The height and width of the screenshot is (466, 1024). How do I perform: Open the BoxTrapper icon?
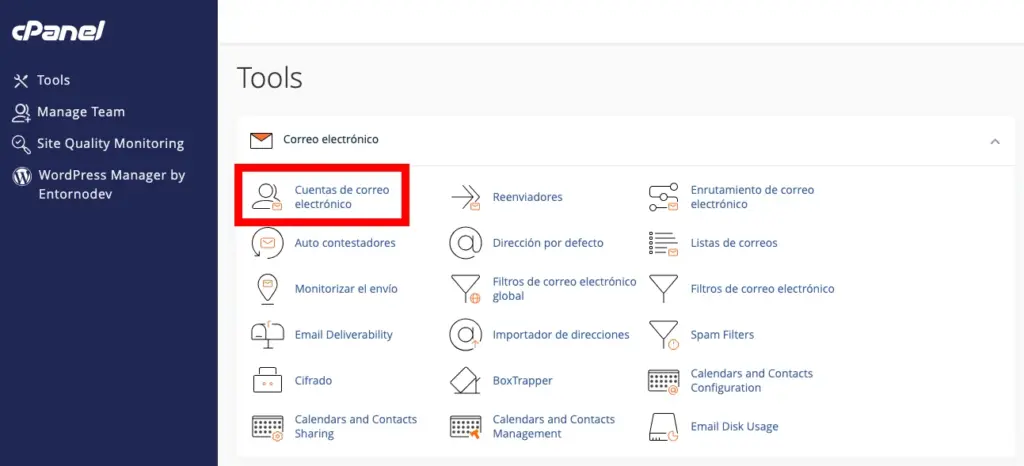[465, 381]
